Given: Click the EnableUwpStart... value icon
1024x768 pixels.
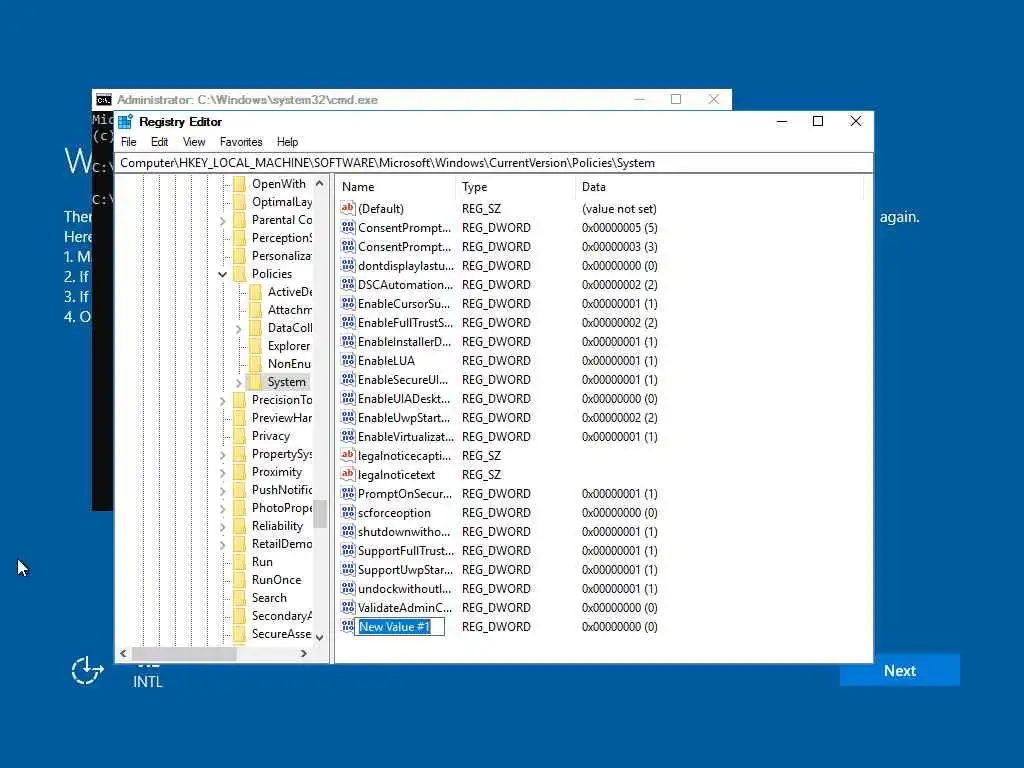Looking at the screenshot, I should click(347, 417).
